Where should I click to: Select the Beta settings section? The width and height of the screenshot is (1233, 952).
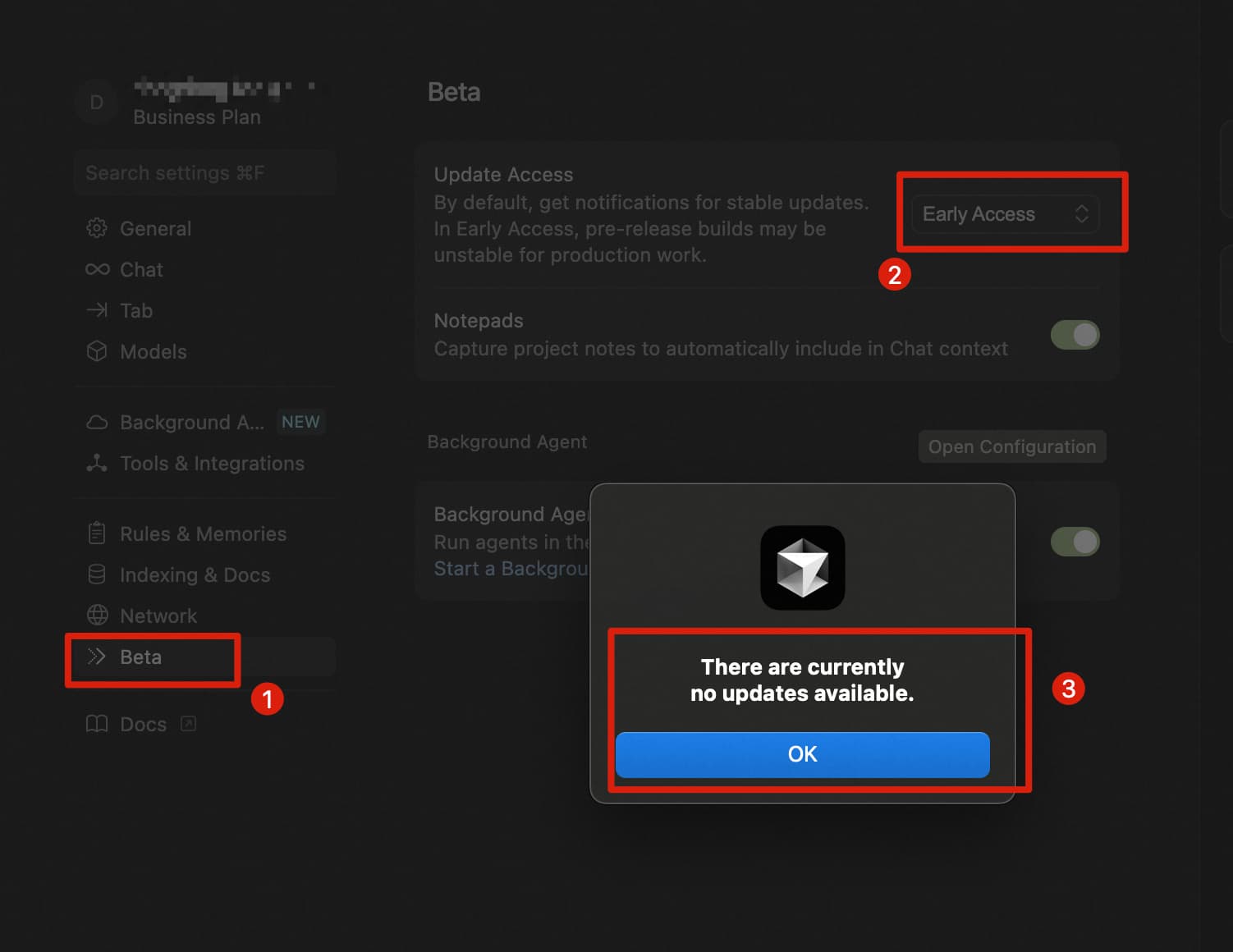[x=205, y=657]
